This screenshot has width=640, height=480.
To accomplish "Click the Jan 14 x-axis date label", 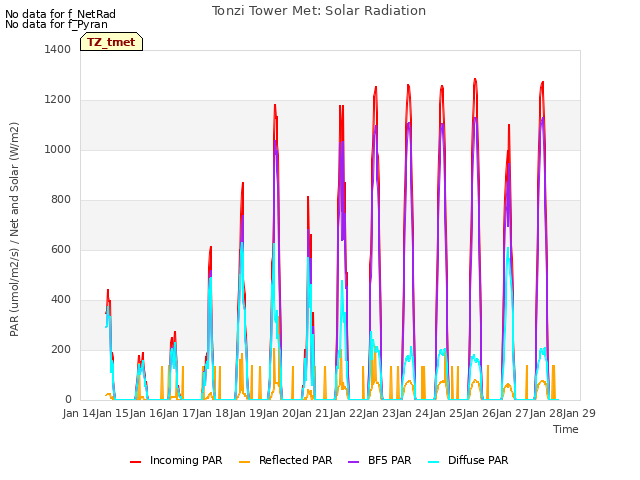I will click(x=79, y=413).
